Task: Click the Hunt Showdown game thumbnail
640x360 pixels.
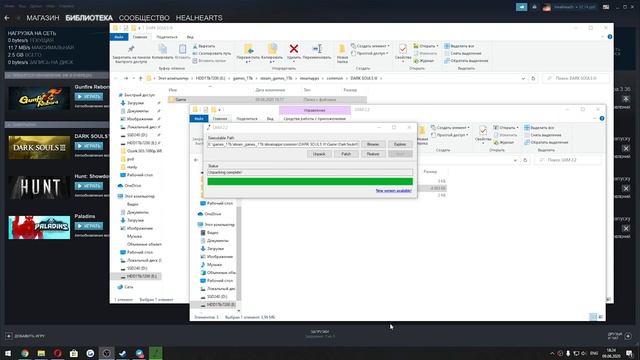Action: (39, 187)
